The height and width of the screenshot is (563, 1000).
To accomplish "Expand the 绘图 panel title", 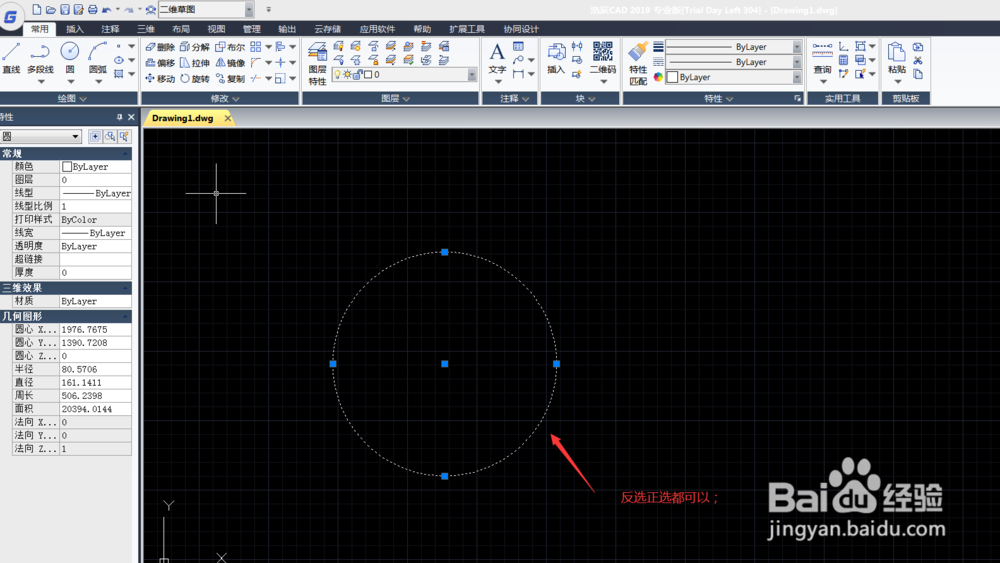I will pyautogui.click(x=69, y=98).
